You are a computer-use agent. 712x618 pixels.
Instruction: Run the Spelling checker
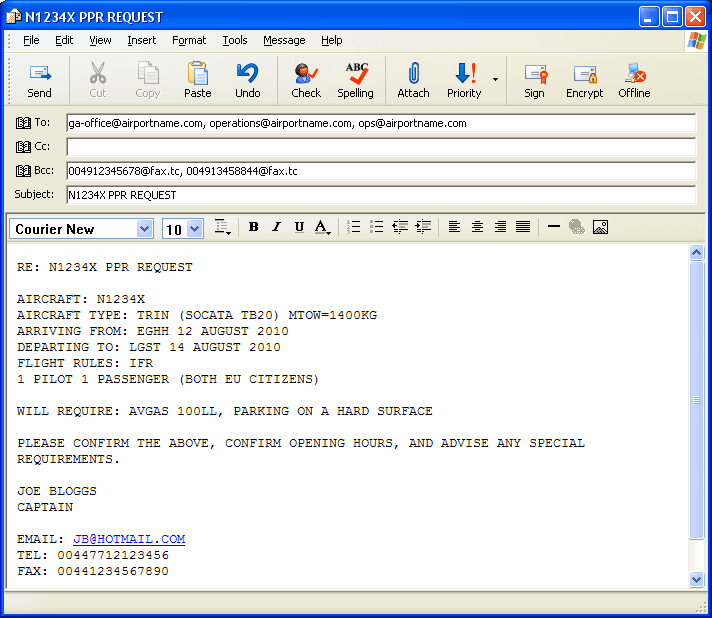(356, 81)
